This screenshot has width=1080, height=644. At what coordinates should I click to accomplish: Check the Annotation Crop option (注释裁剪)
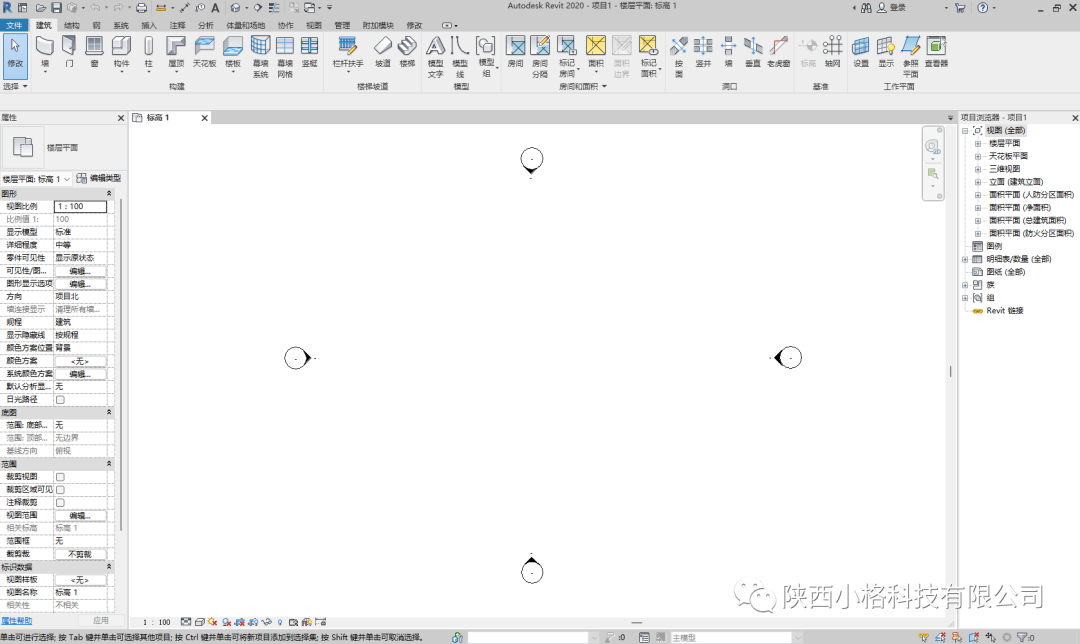(x=60, y=503)
